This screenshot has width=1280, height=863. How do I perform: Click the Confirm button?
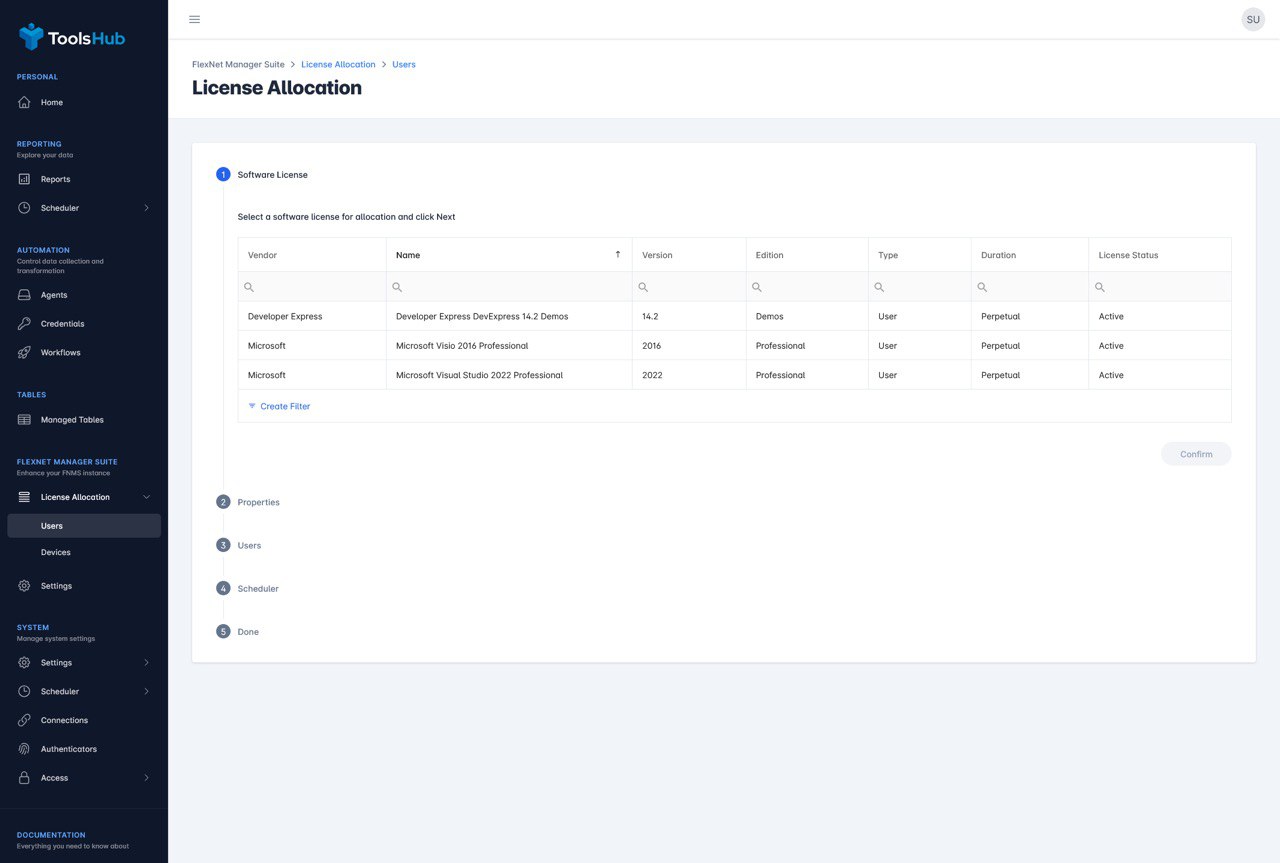pyautogui.click(x=1196, y=454)
